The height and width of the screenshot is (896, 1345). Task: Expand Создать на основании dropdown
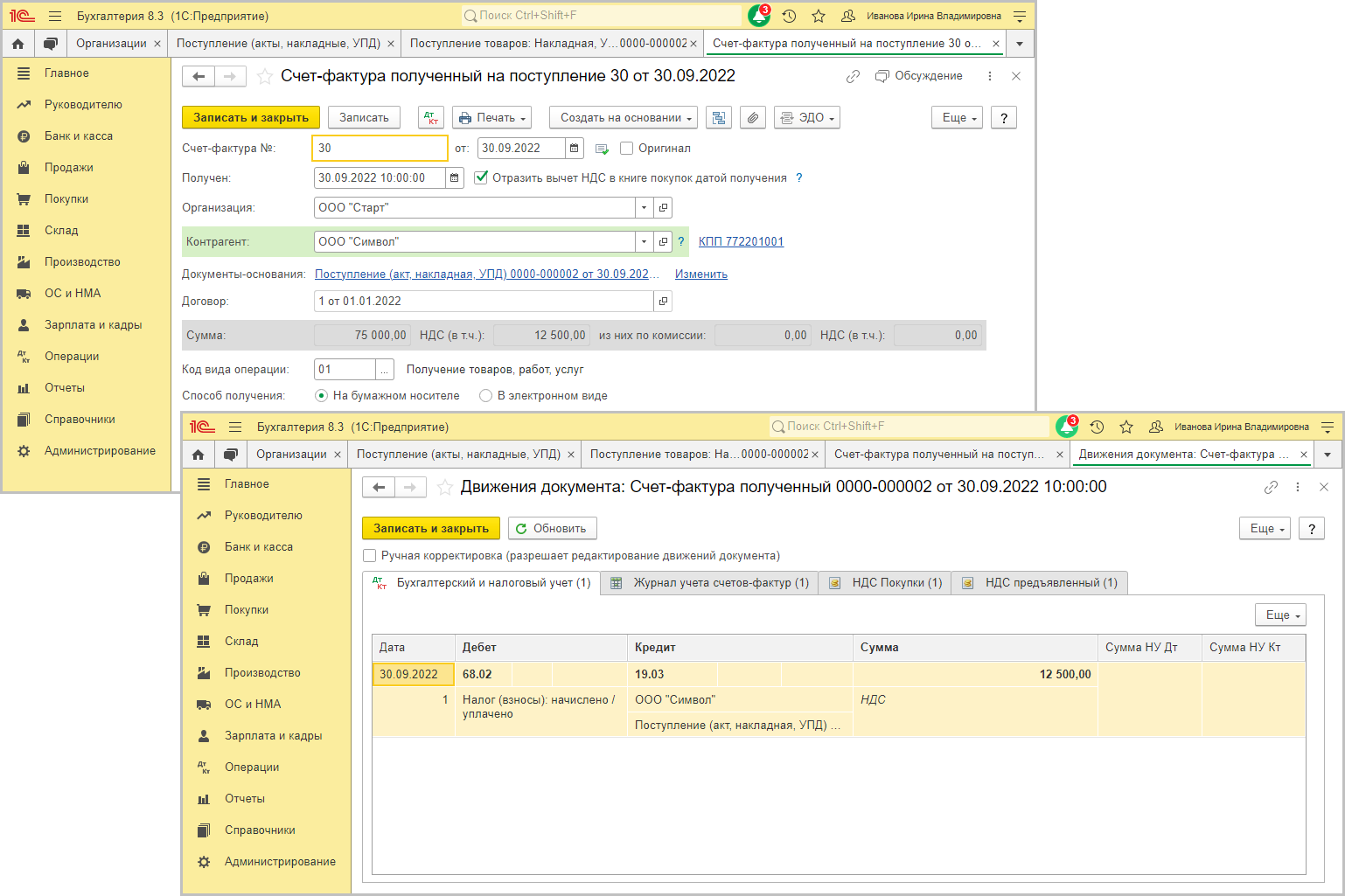tap(623, 118)
